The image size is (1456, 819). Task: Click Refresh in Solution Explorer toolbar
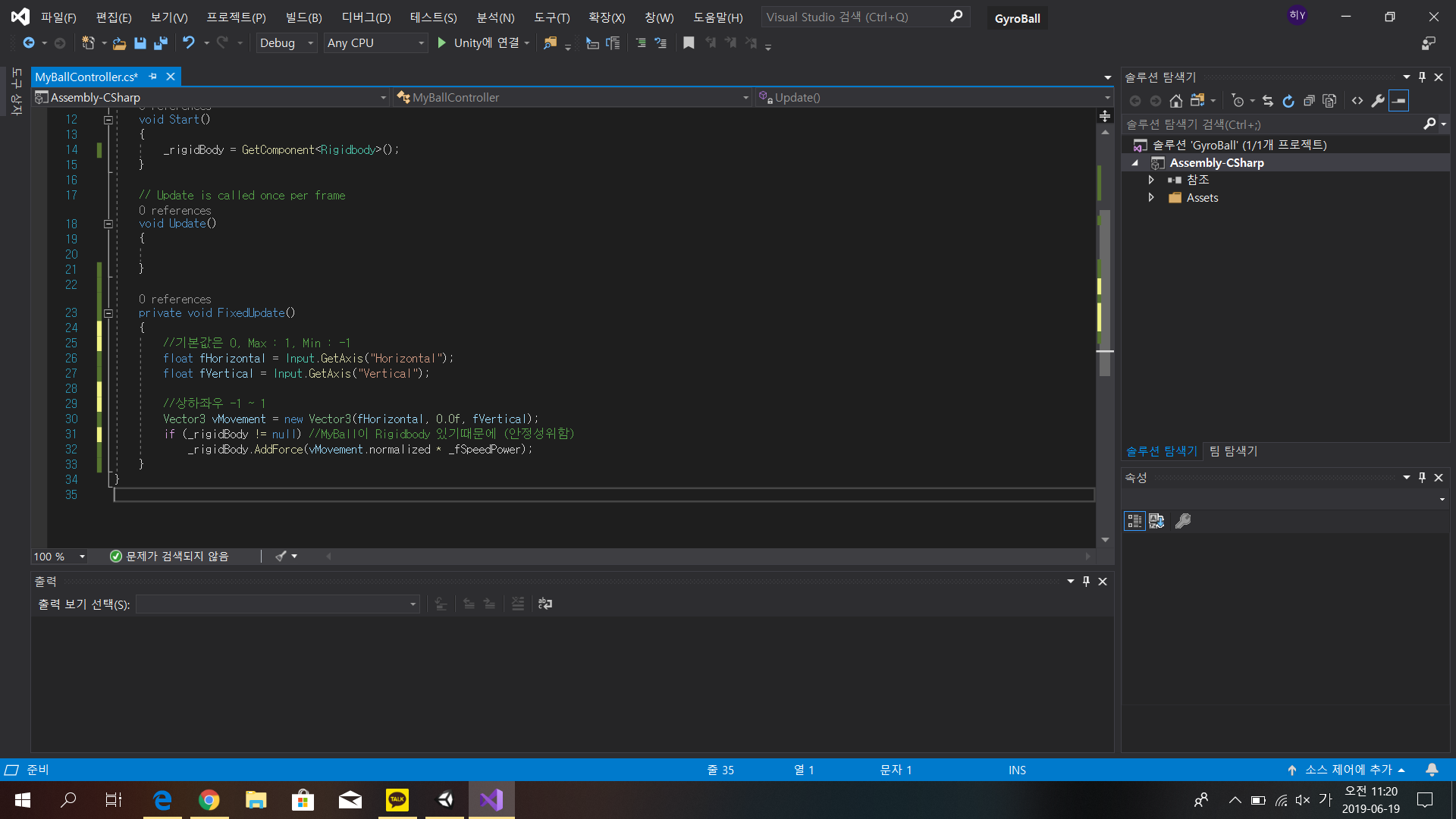pyautogui.click(x=1288, y=101)
